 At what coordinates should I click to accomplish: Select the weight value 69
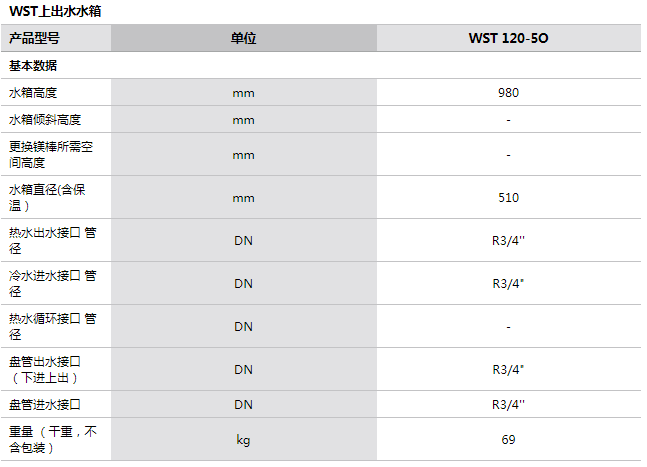508,439
